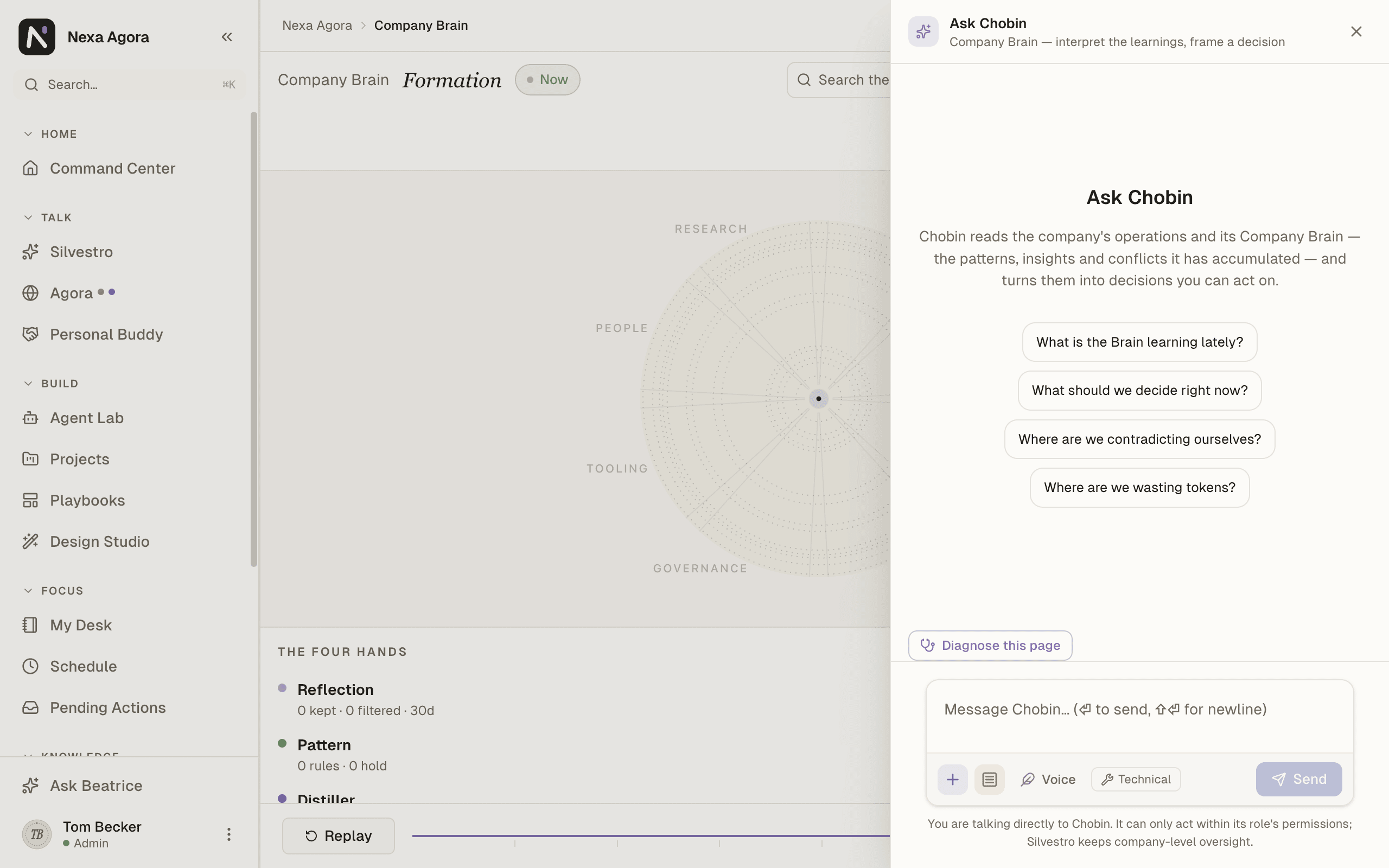This screenshot has height=868, width=1389.
Task: Toggle the Now status pill
Action: point(547,80)
